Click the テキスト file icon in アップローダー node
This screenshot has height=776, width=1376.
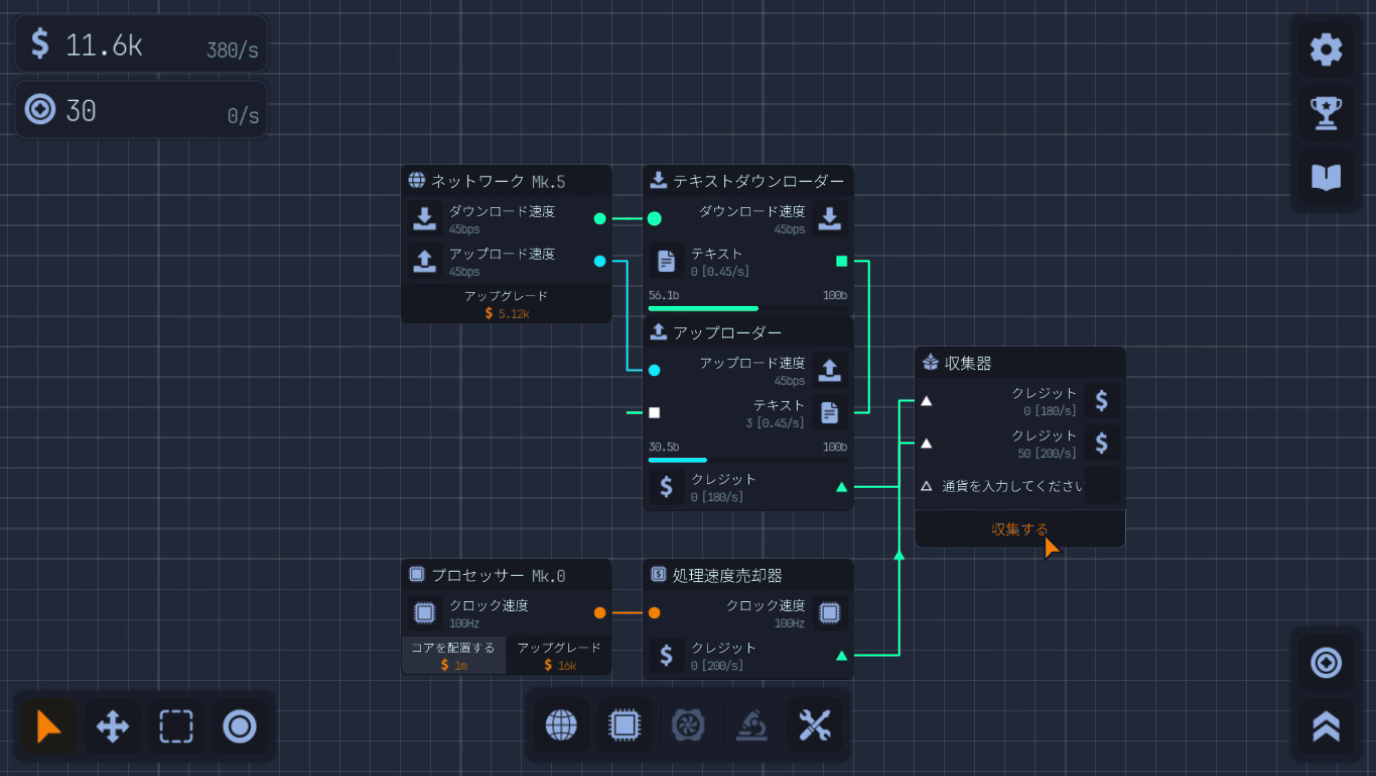click(830, 412)
